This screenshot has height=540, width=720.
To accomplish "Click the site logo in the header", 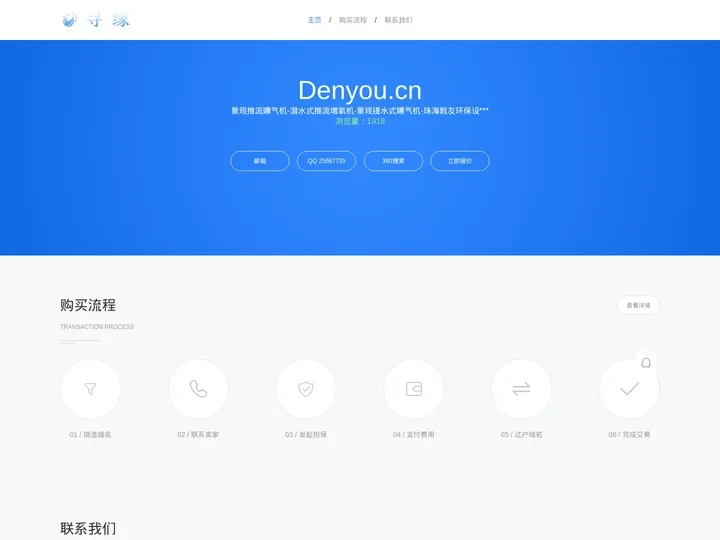I will tap(96, 20).
